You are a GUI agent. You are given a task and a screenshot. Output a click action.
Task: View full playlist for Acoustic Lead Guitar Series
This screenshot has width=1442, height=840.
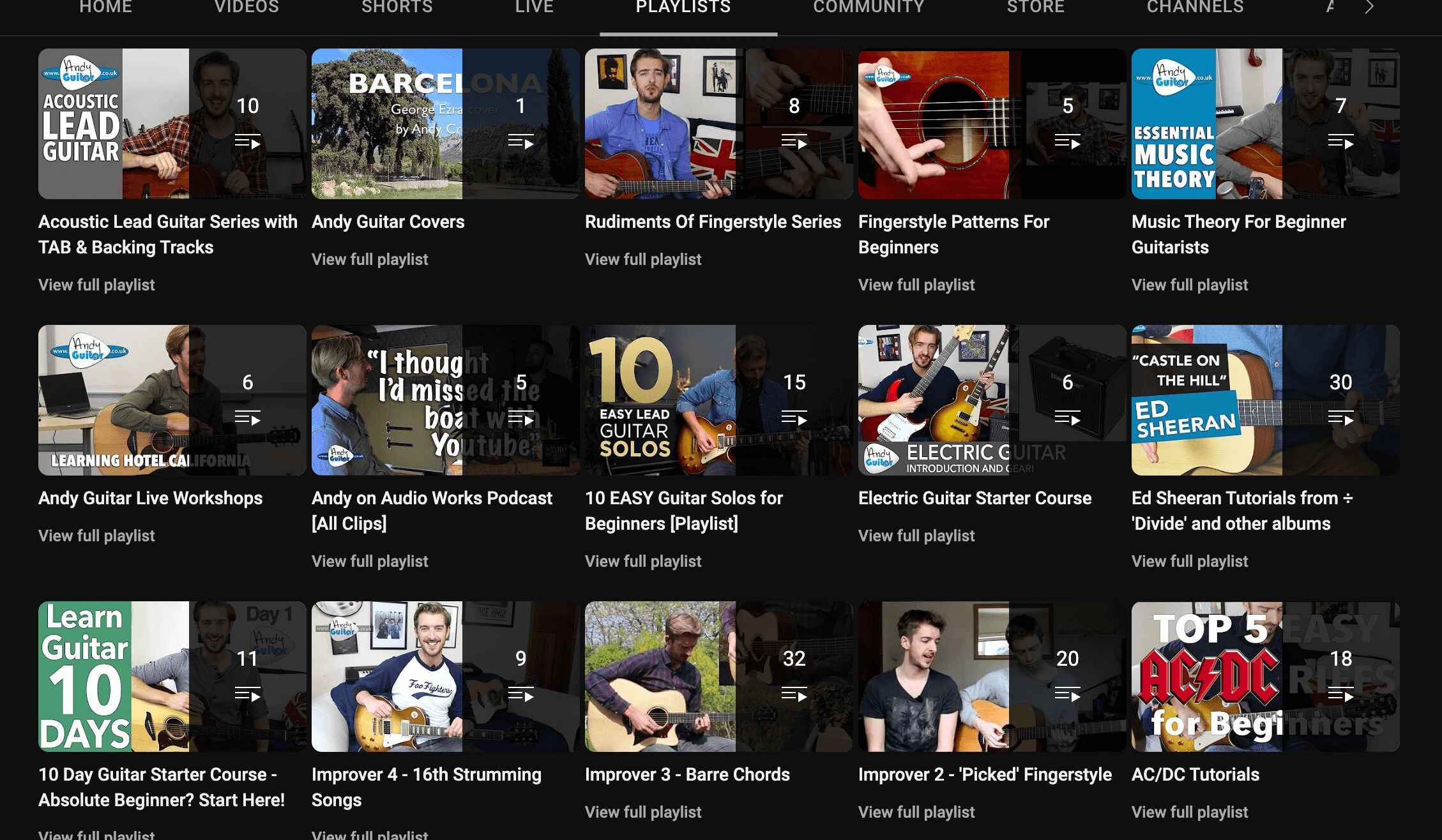tap(96, 284)
